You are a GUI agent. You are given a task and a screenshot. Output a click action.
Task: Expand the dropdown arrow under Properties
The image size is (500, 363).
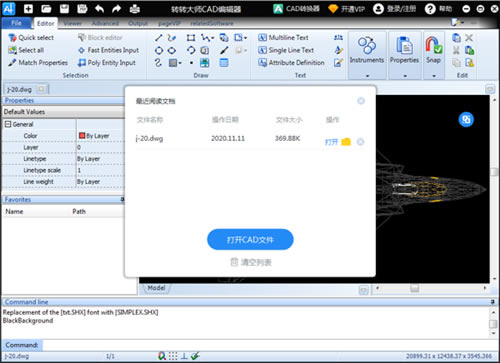pyautogui.click(x=405, y=76)
